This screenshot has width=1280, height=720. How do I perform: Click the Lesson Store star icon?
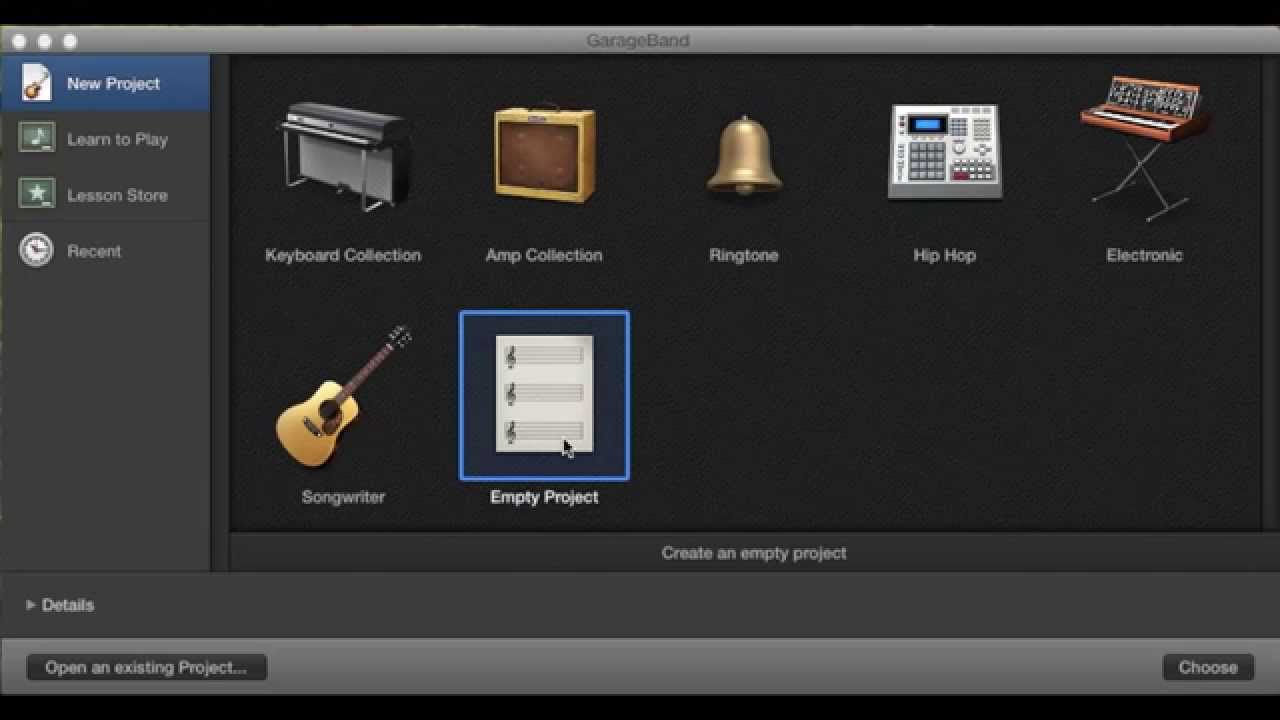point(36,194)
